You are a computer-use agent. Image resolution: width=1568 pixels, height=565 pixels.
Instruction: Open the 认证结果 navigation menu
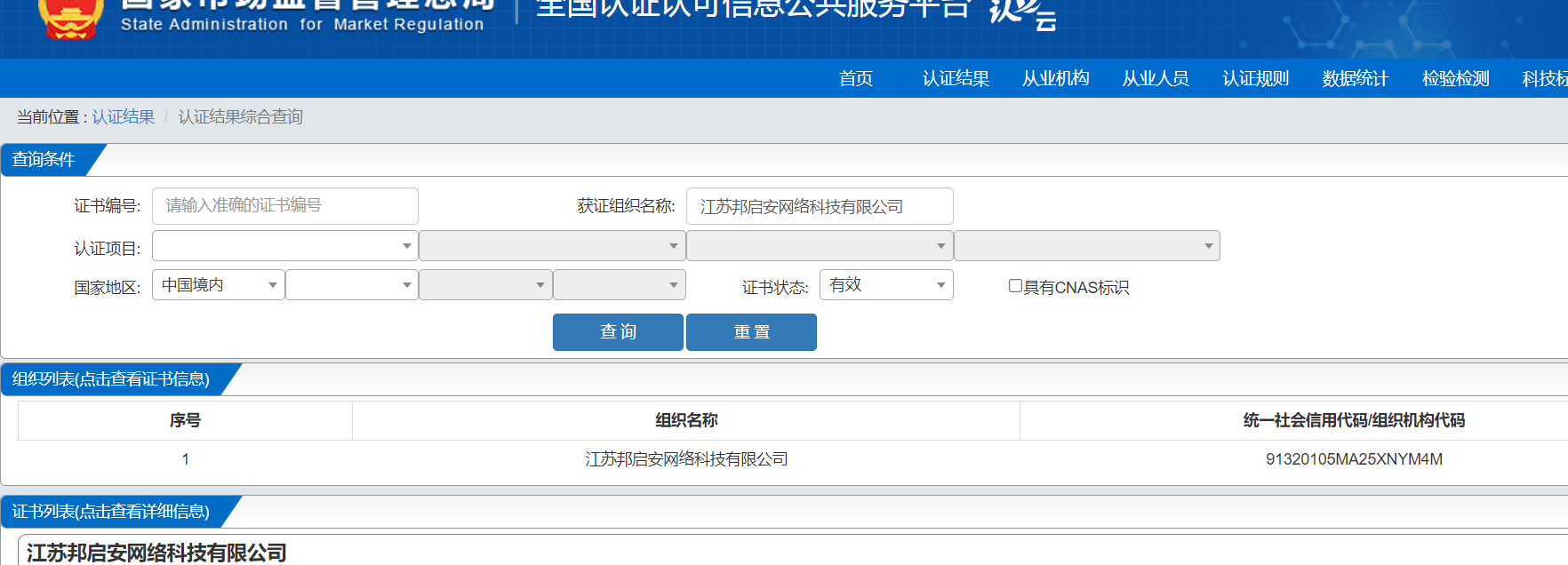click(x=956, y=78)
